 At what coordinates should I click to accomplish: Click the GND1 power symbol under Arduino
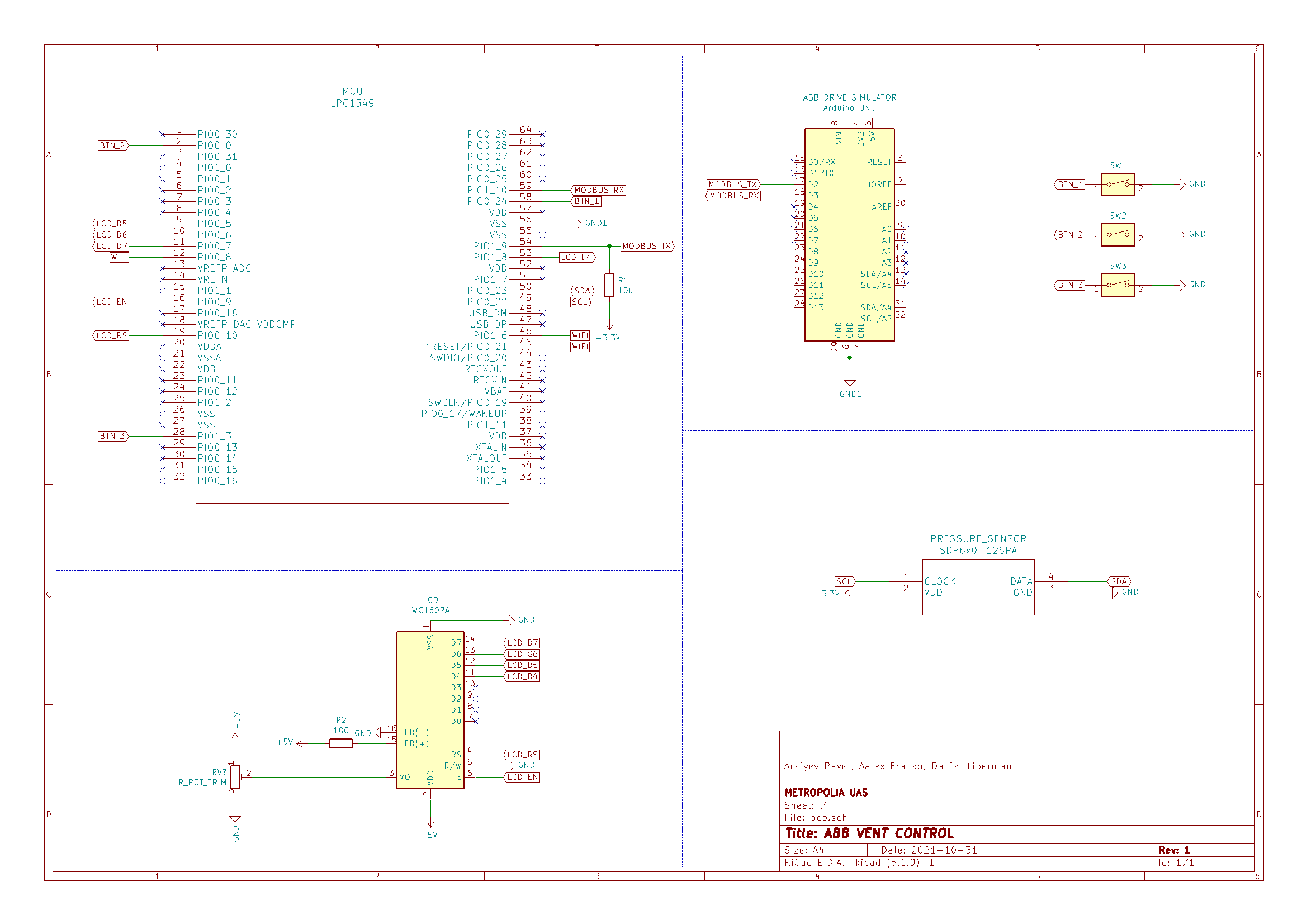click(x=850, y=383)
